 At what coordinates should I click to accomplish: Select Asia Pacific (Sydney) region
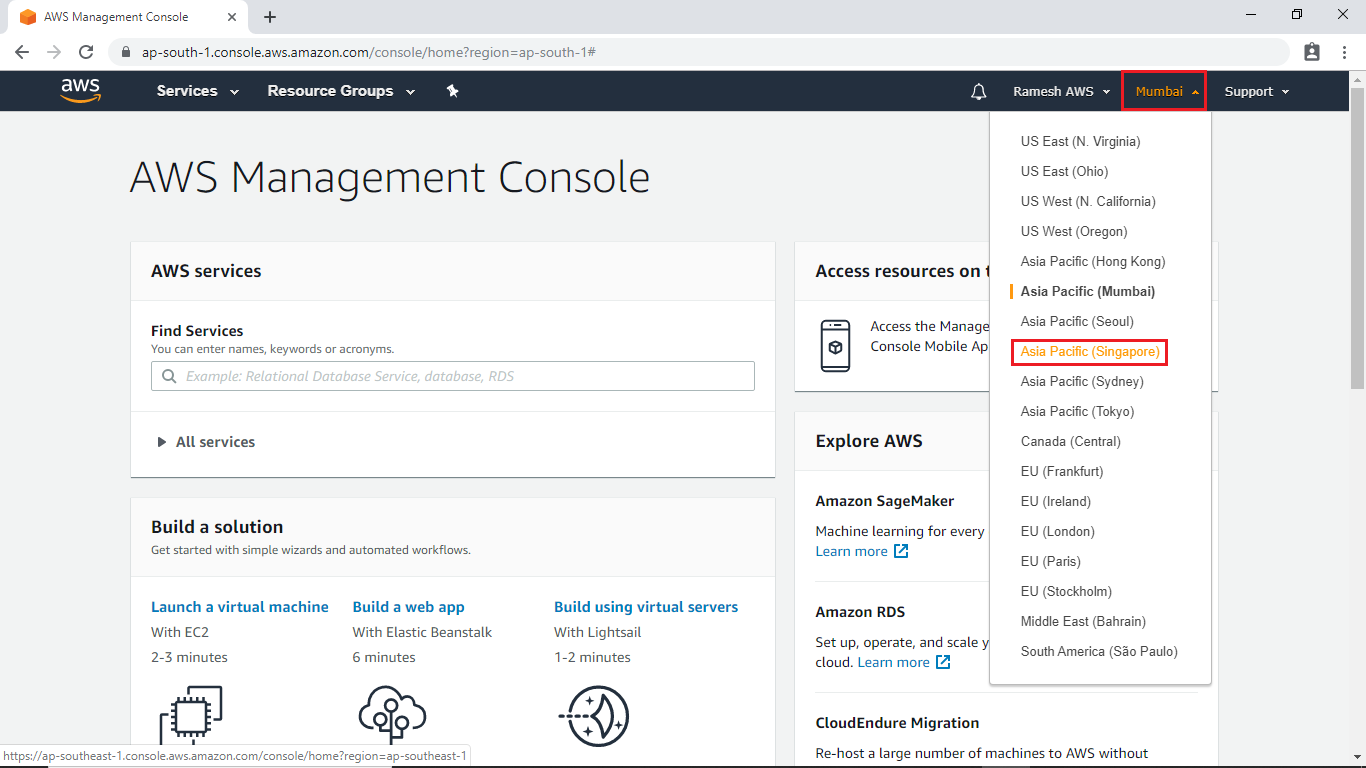1082,382
